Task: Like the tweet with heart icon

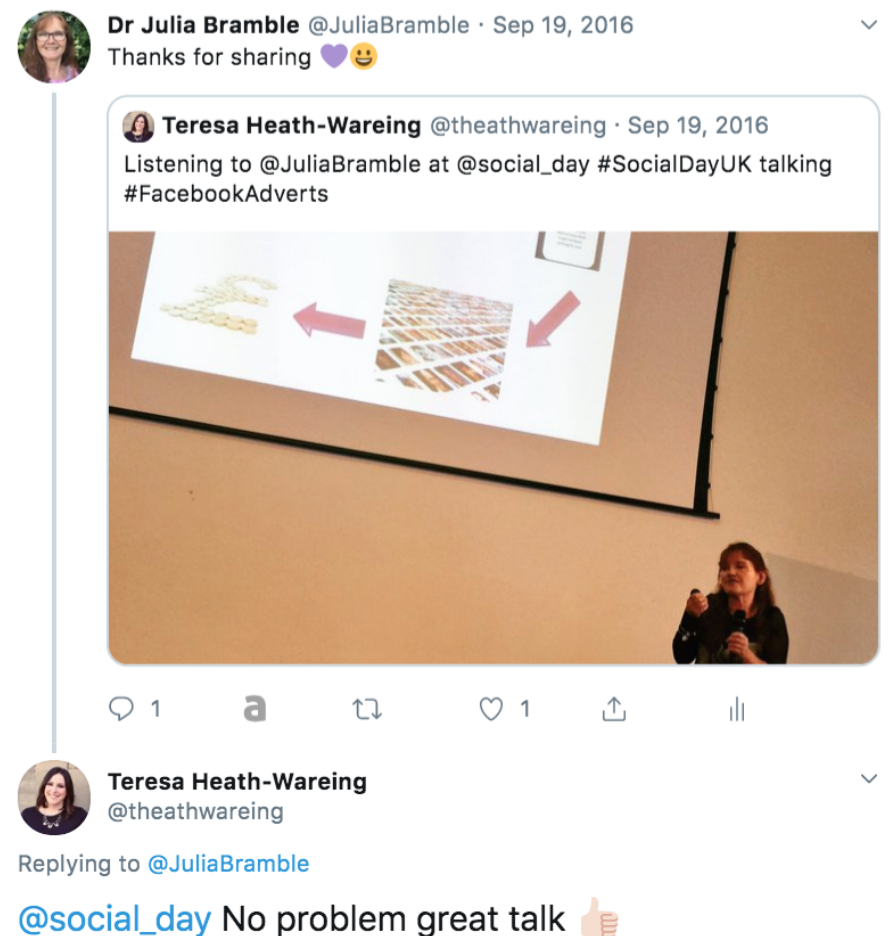Action: click(x=491, y=709)
